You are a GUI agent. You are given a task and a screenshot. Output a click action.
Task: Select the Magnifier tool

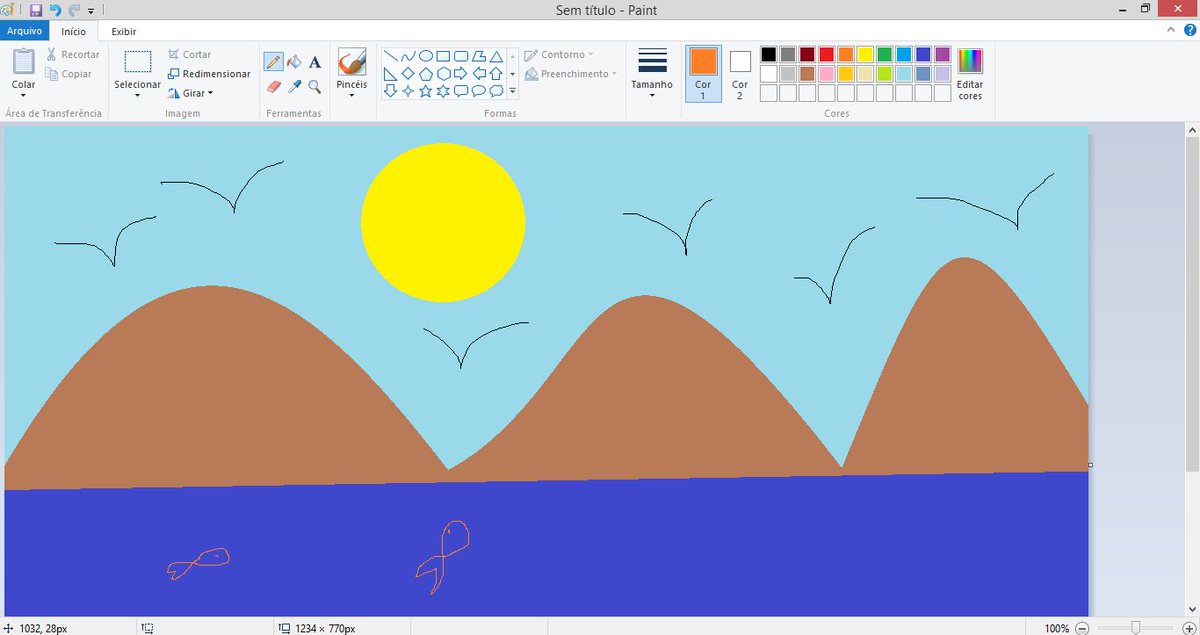(315, 87)
